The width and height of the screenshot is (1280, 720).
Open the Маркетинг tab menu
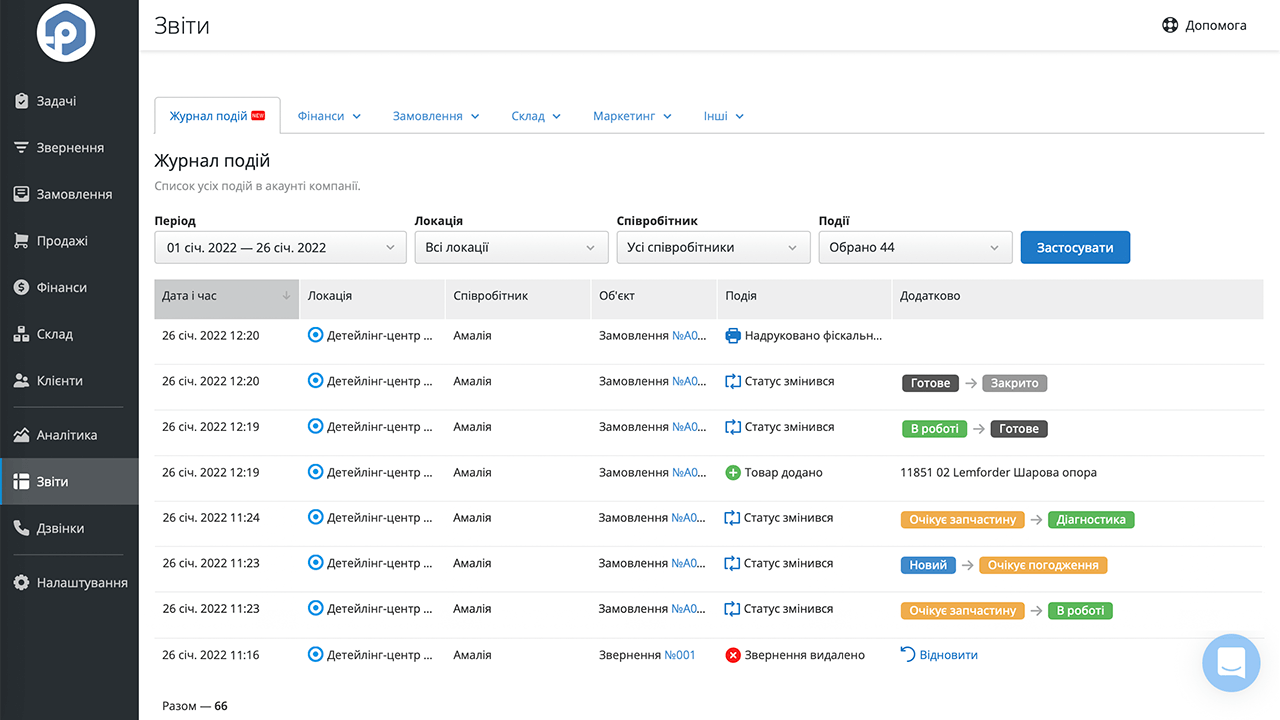(x=632, y=116)
